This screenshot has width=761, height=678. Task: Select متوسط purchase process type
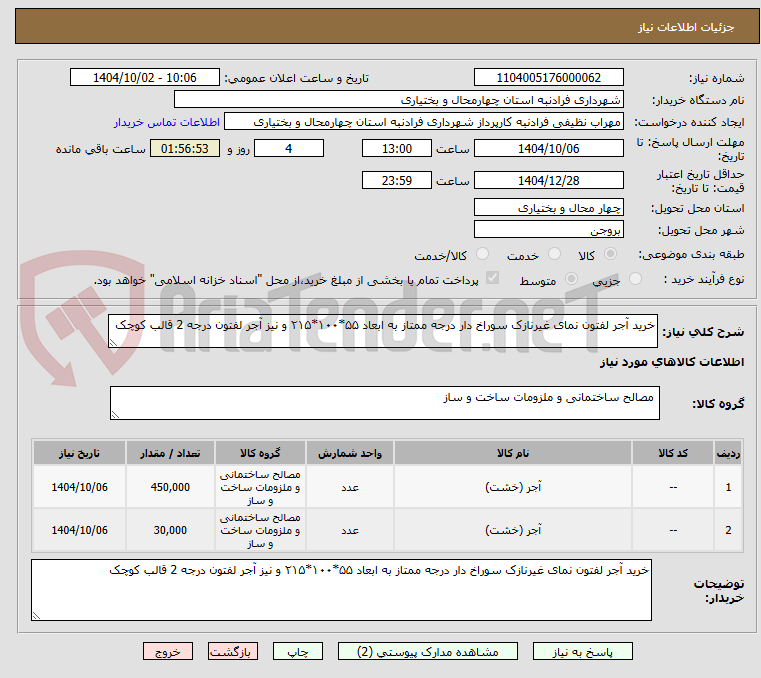(572, 280)
